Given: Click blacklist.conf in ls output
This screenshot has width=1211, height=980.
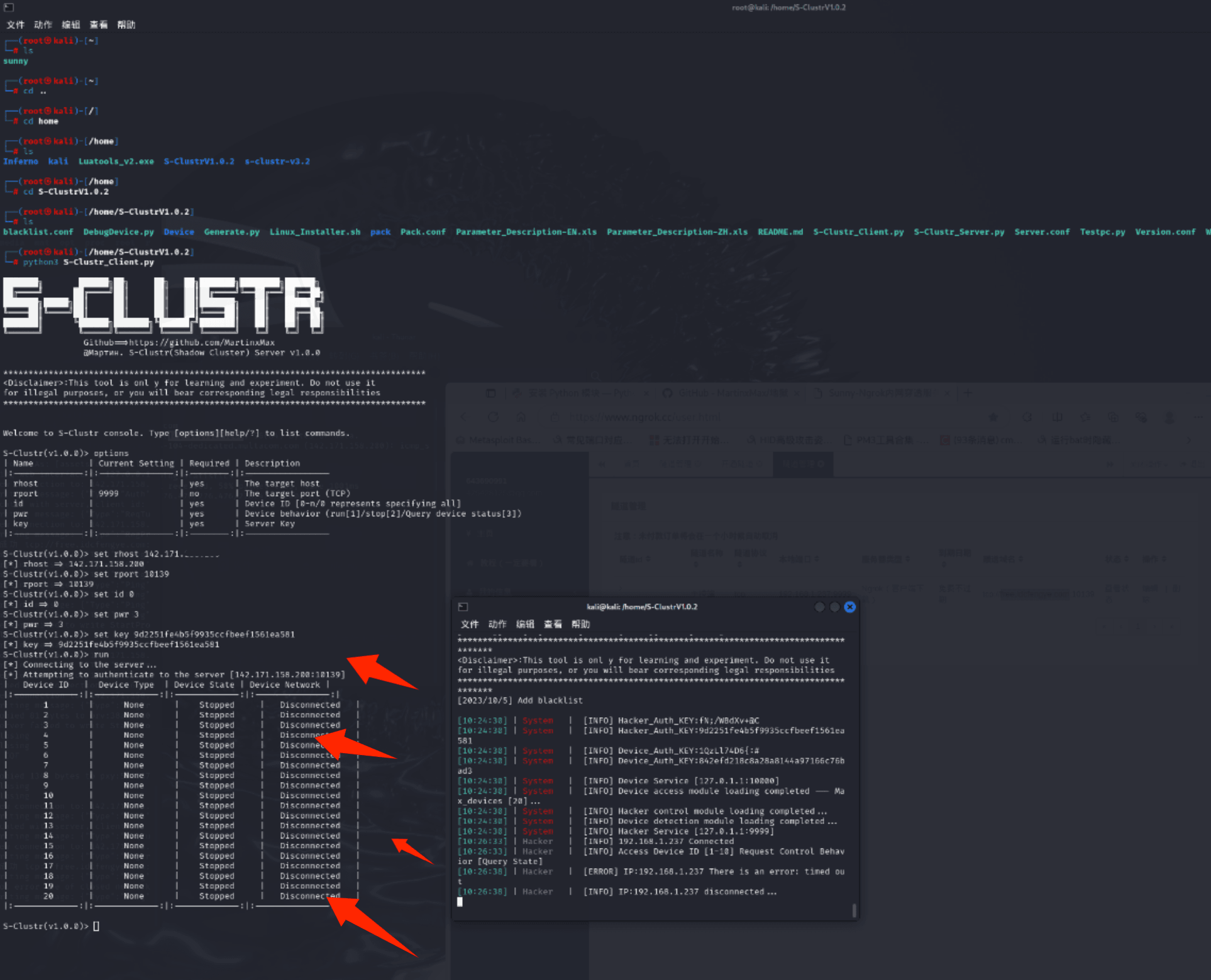Looking at the screenshot, I should point(38,232).
